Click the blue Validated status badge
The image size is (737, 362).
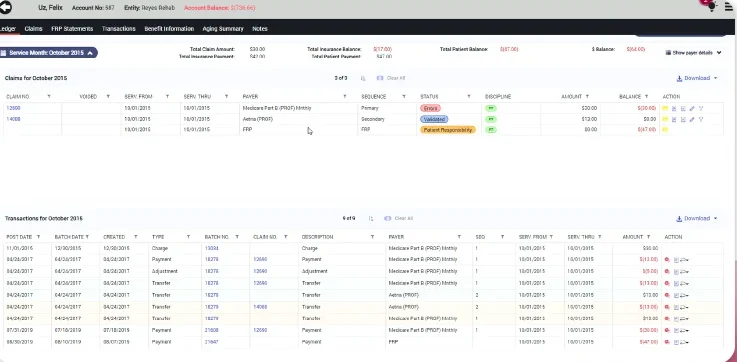click(434, 119)
